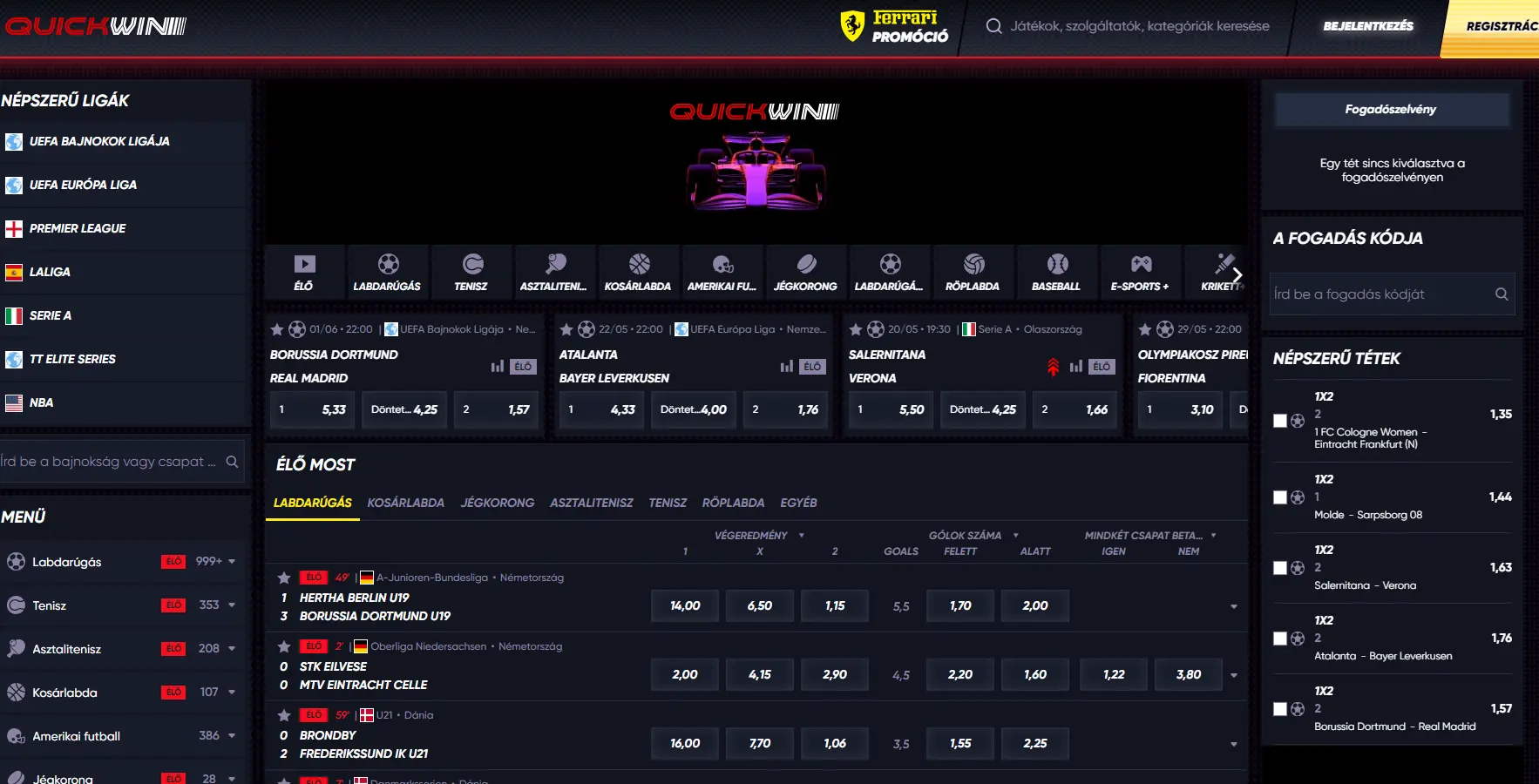Expand more markets for STK Eilvese match
1539x784 pixels.
(x=1234, y=674)
